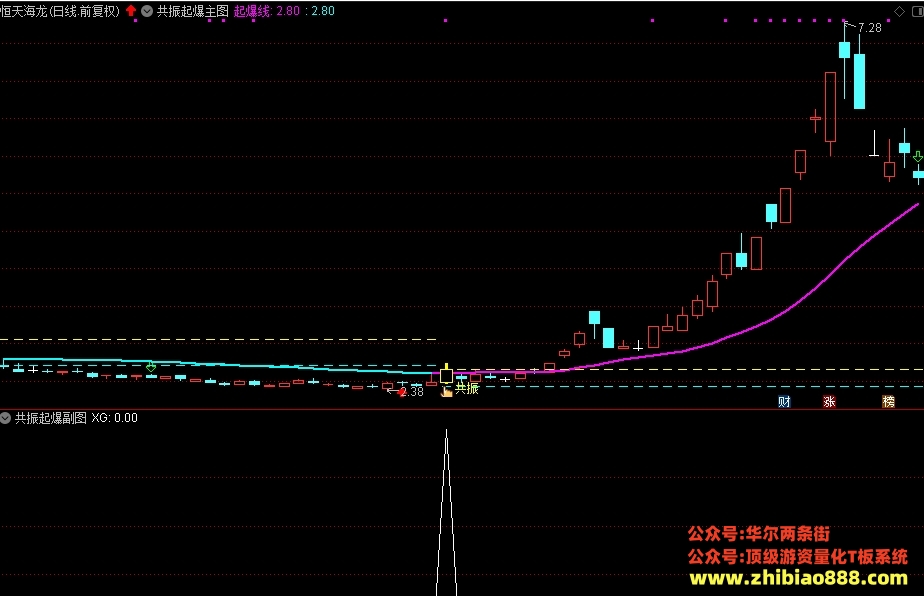Click the red up-arrow icon beside the stock name
This screenshot has width=924, height=596.
(131, 11)
